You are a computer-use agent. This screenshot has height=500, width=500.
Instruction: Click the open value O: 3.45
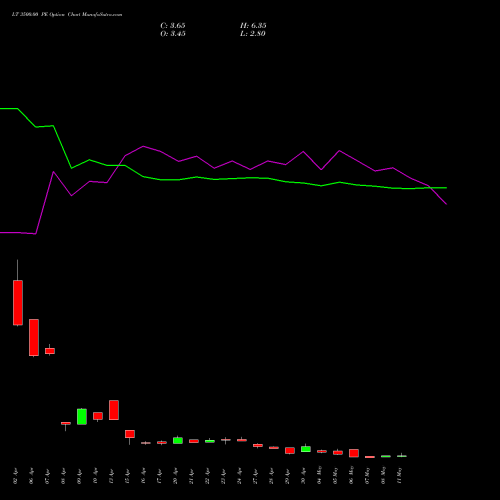pyautogui.click(x=173, y=34)
